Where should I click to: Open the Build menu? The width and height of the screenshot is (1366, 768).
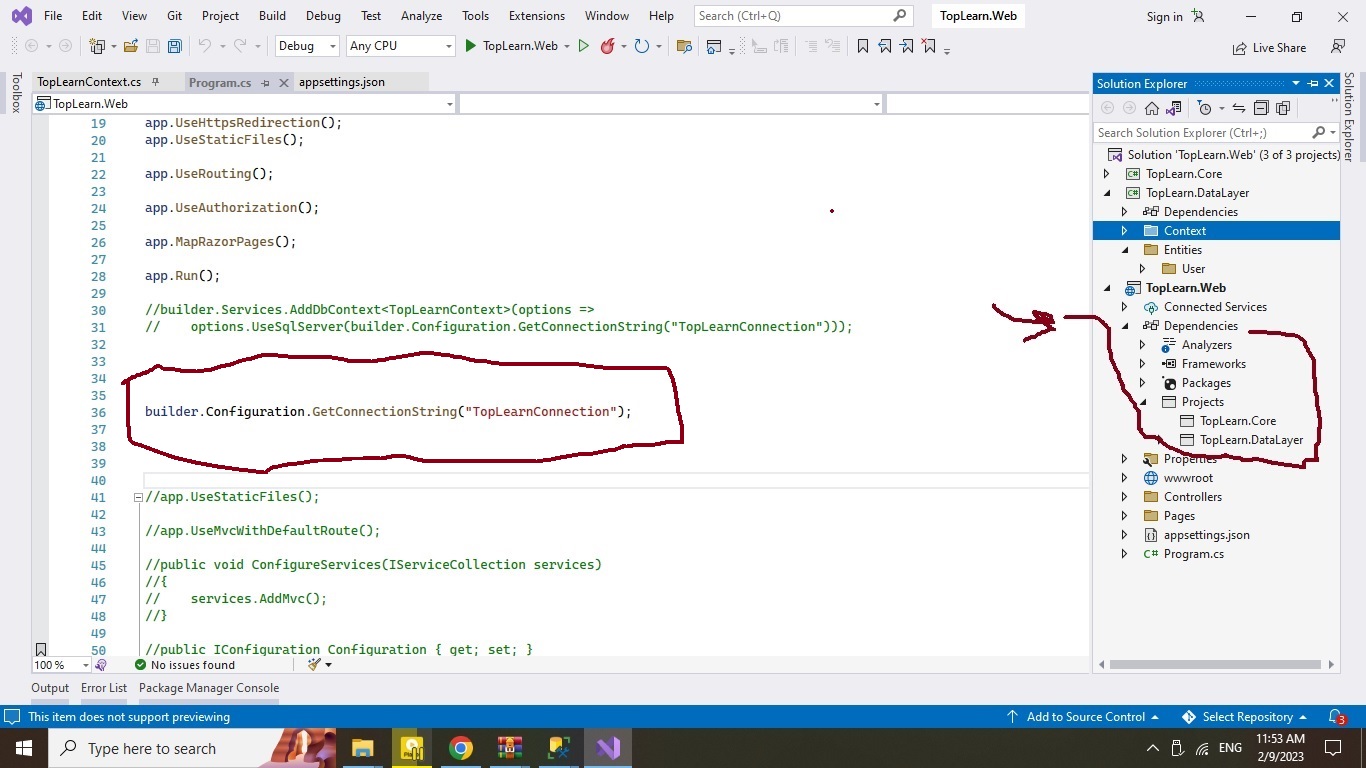[x=272, y=16]
